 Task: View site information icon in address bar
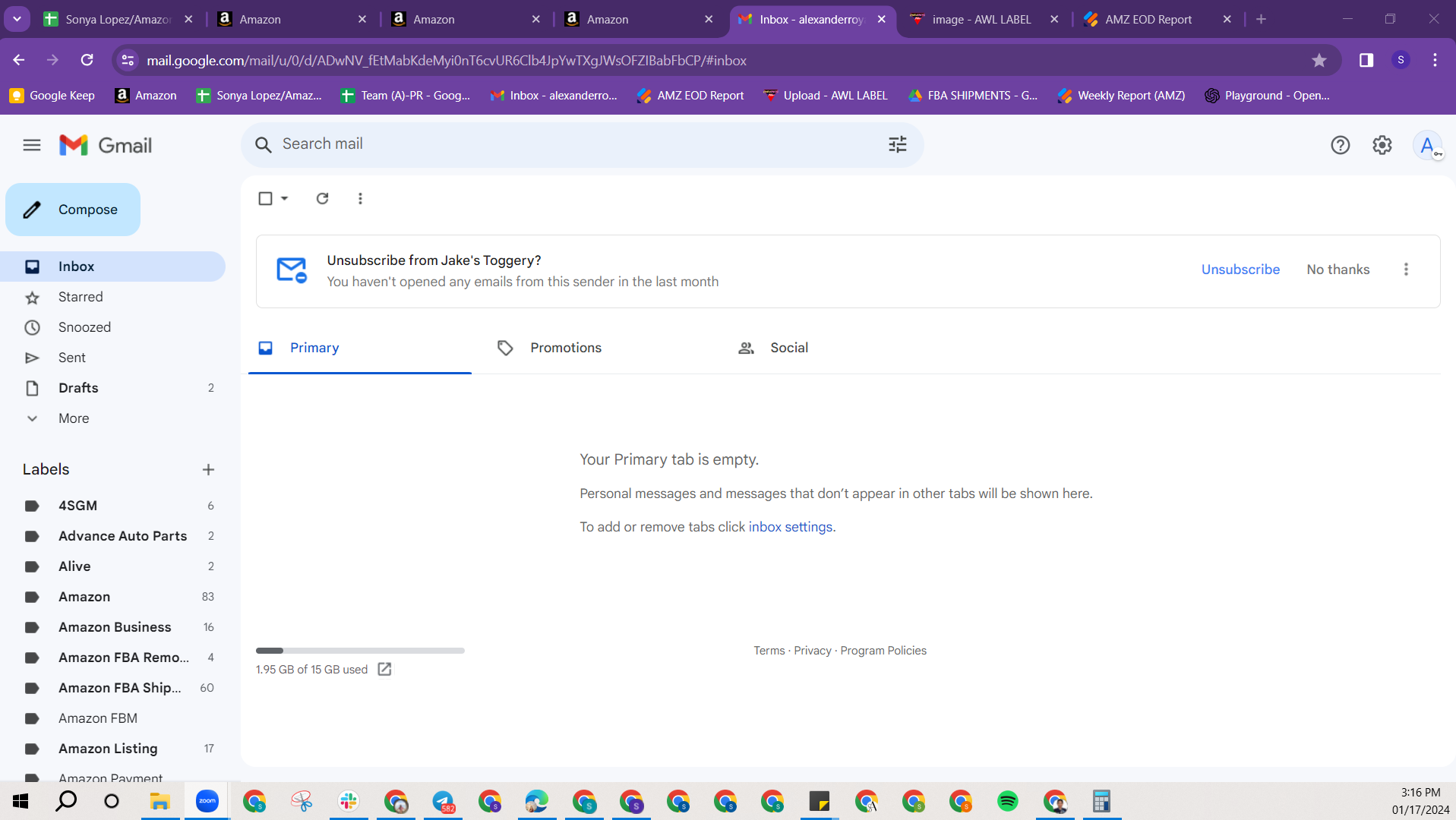[128, 61]
